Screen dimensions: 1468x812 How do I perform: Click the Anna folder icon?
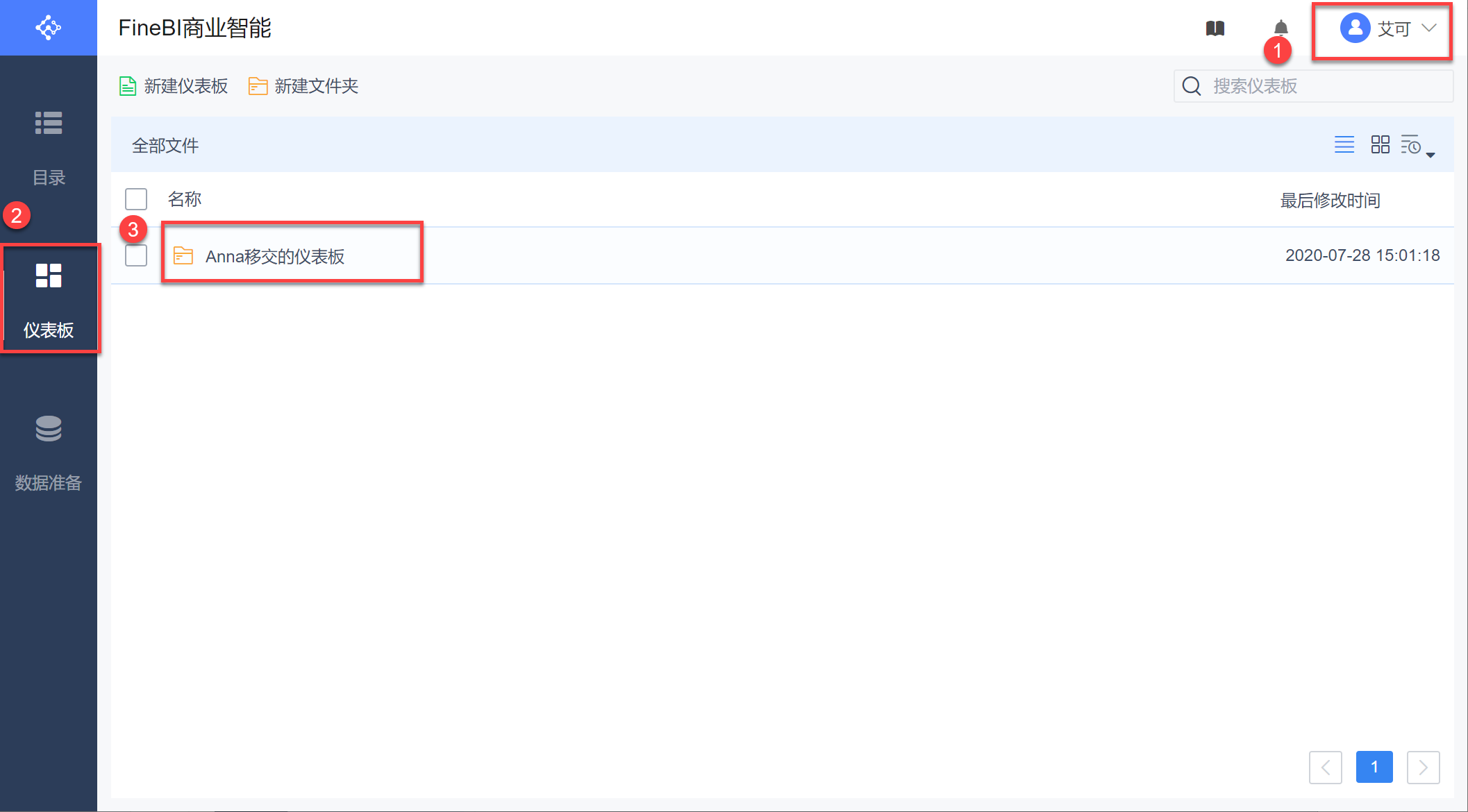(x=183, y=256)
